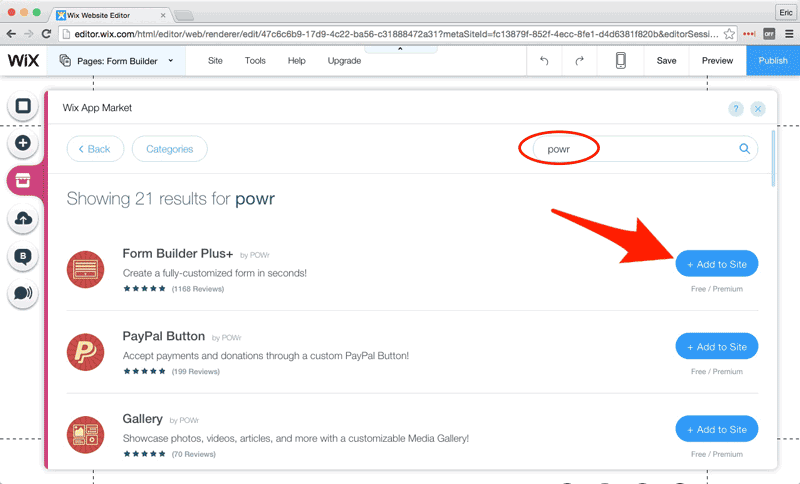Open the Pages: Form Builder dropdown
800x484 pixels.
coord(116,61)
